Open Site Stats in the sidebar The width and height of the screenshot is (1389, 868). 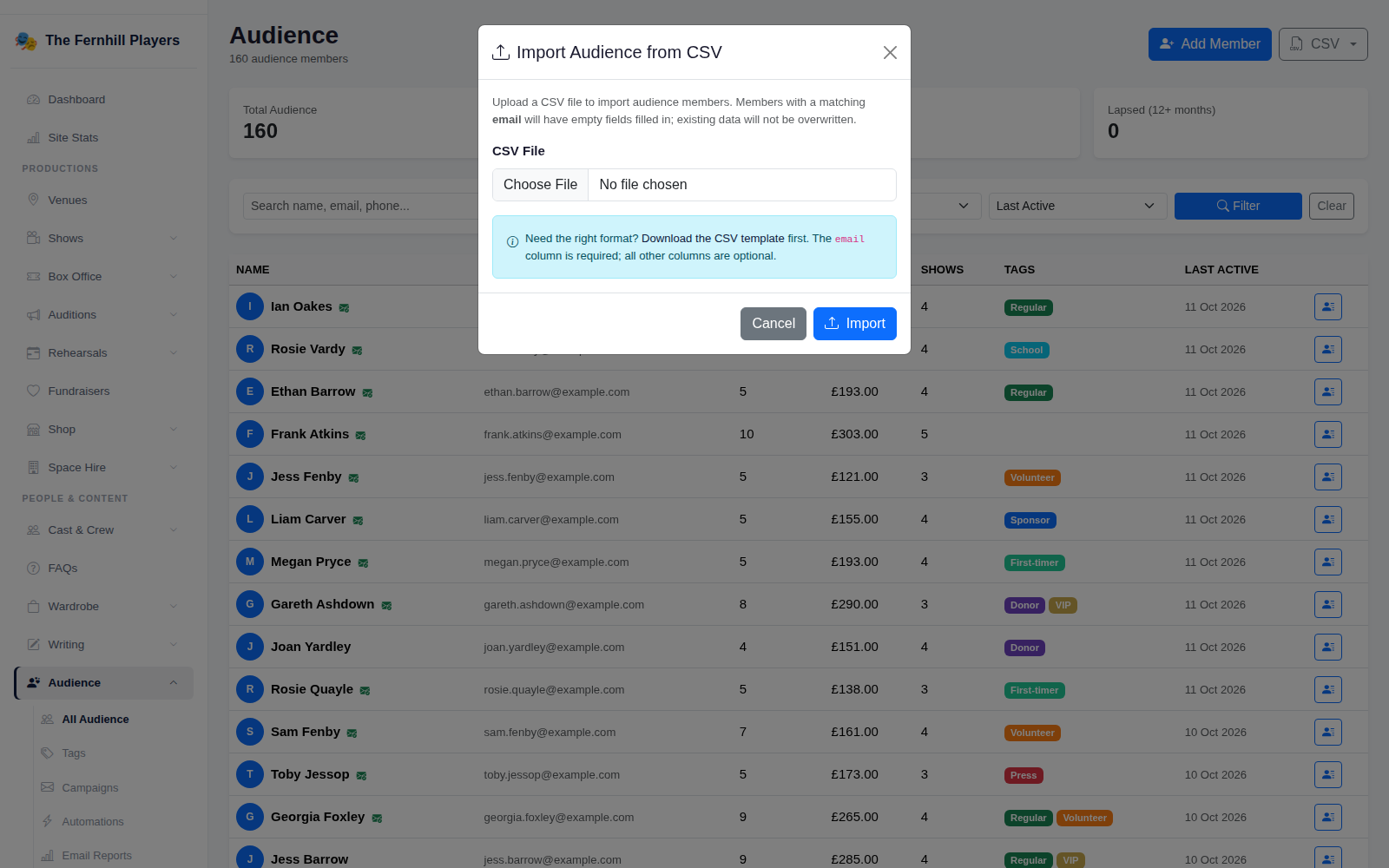coord(104,138)
